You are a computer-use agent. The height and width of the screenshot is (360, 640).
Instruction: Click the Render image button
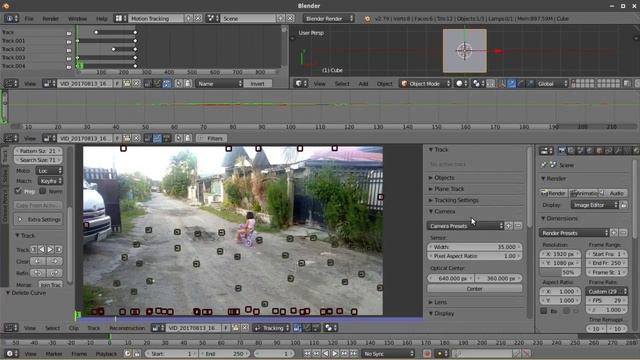(554, 193)
